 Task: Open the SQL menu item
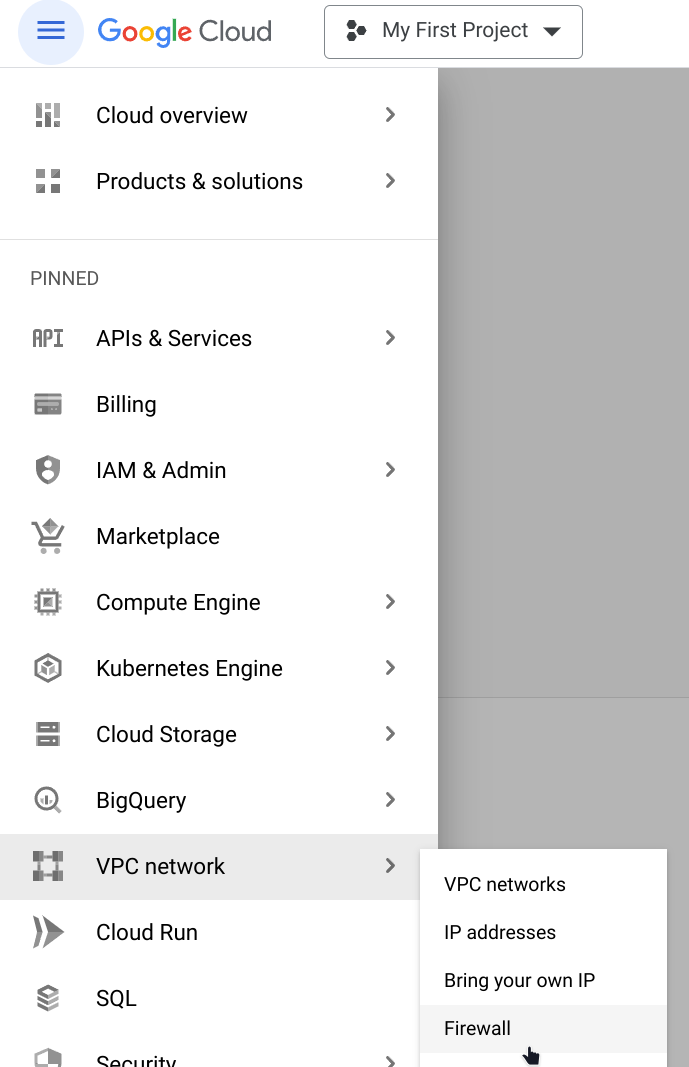pos(116,998)
